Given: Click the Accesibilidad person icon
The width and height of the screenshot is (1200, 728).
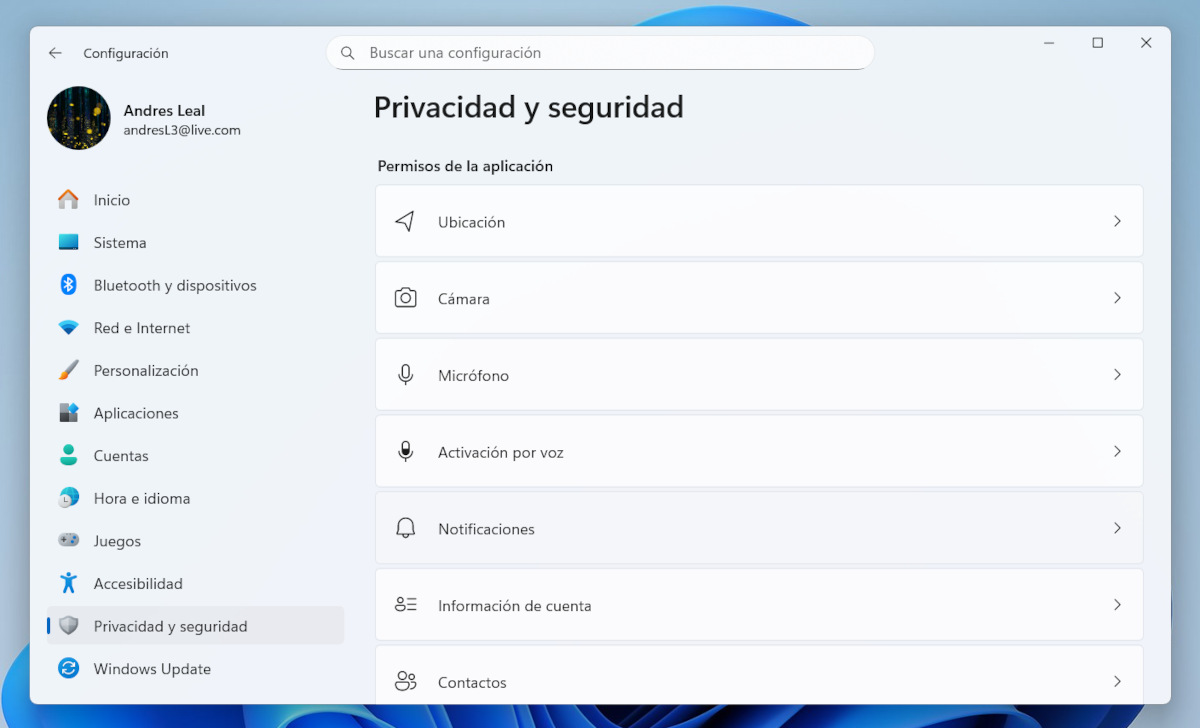Looking at the screenshot, I should click(68, 583).
